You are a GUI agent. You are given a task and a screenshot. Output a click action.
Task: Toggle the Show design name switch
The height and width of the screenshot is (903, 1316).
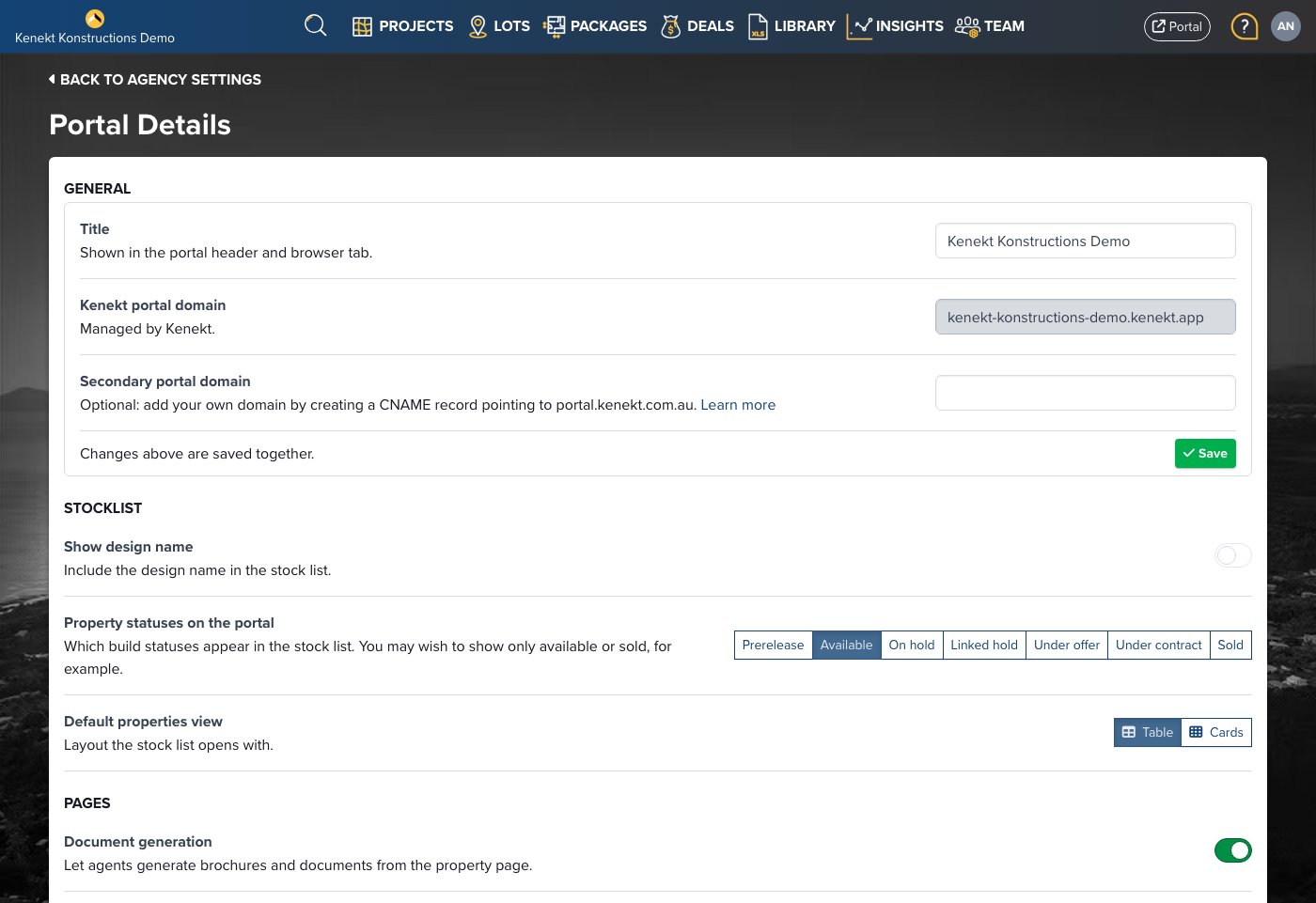[1233, 555]
